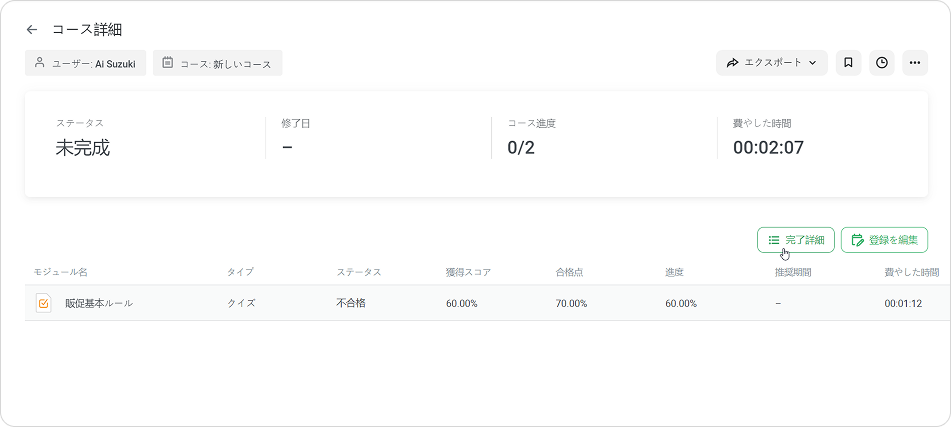Expand the エクスポート dropdown chevron

pos(813,63)
